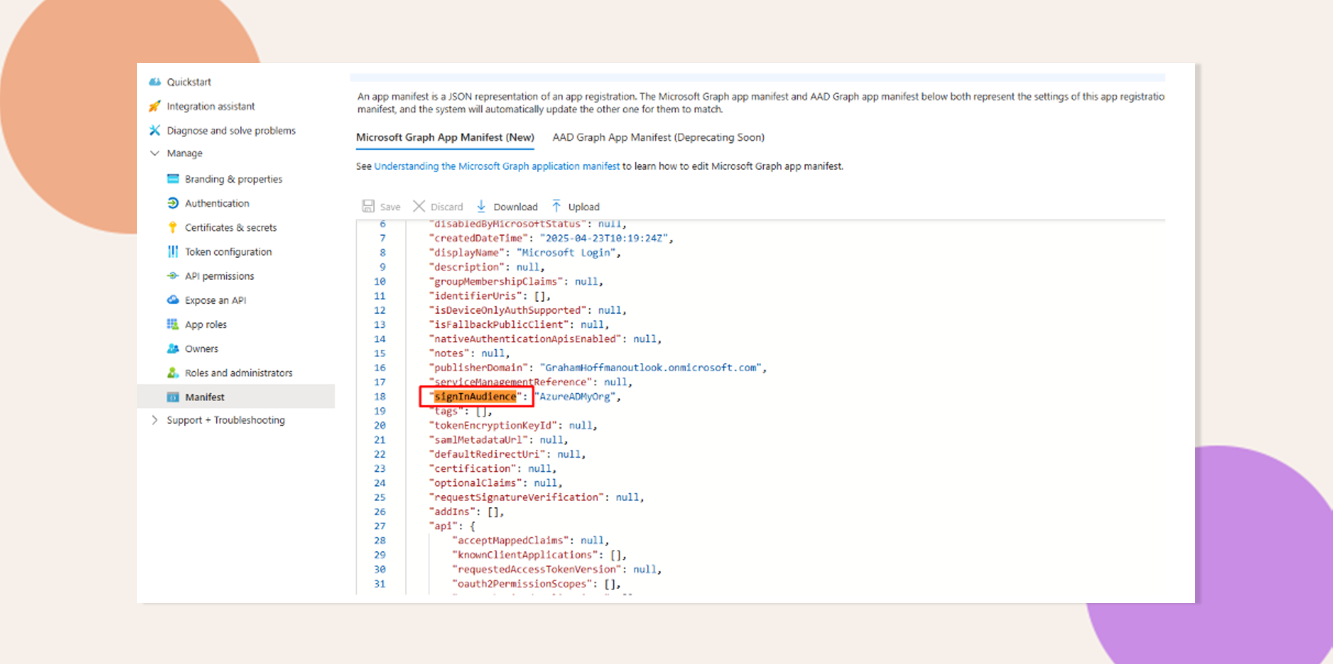Click line number 18 in editor gutter

[x=380, y=397]
